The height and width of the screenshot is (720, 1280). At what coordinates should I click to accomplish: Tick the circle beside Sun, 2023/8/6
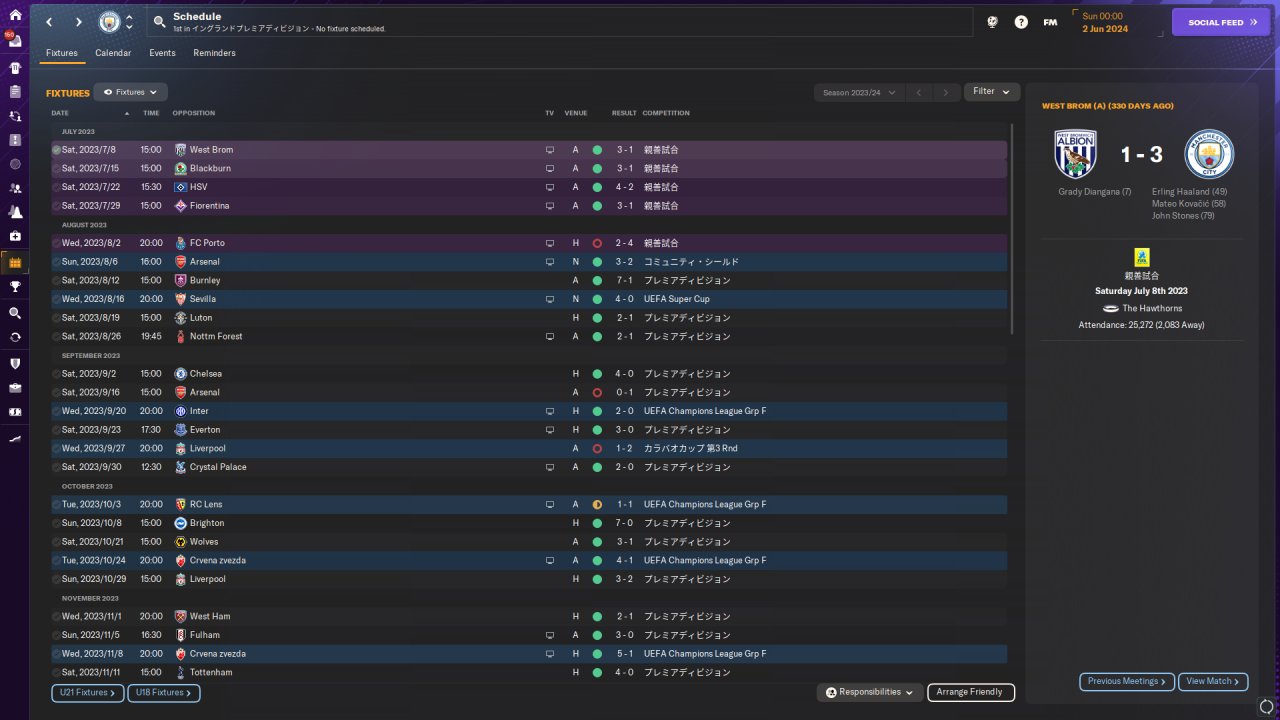pos(57,262)
